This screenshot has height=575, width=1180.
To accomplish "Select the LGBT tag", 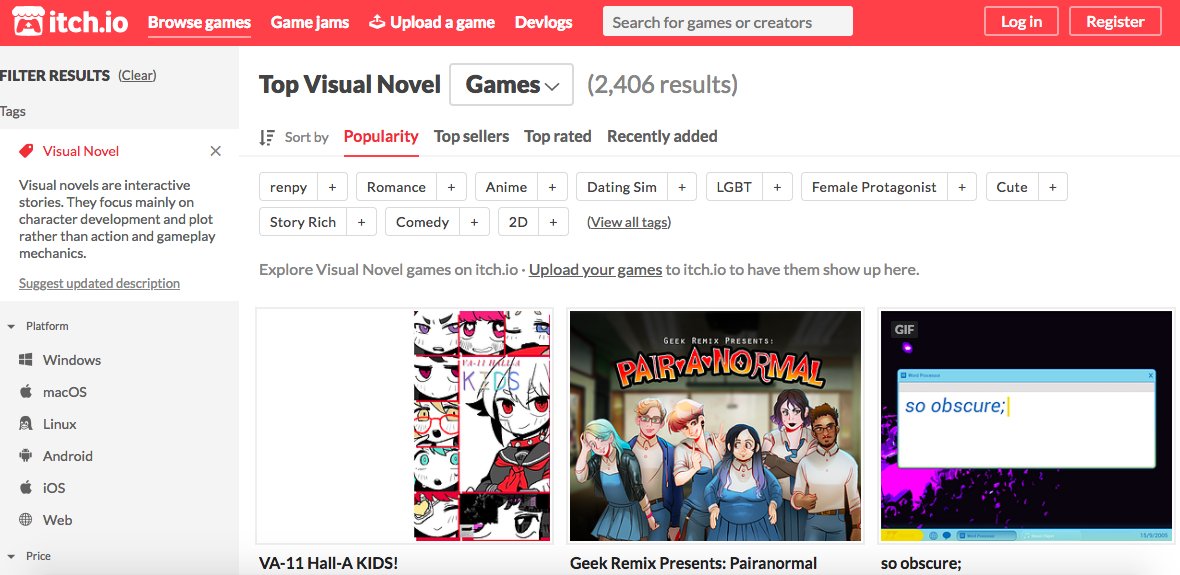I will (734, 187).
